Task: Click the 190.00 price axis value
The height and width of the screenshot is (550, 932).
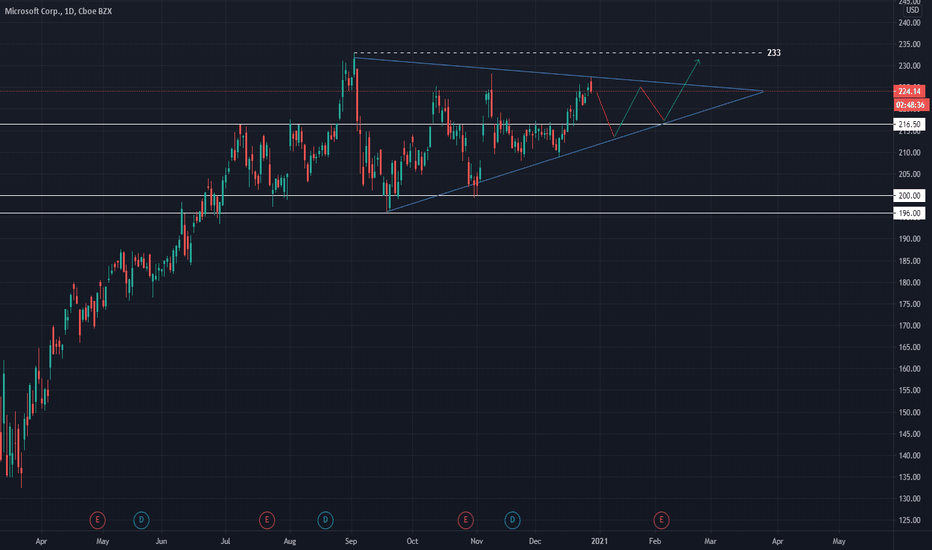Action: (909, 239)
